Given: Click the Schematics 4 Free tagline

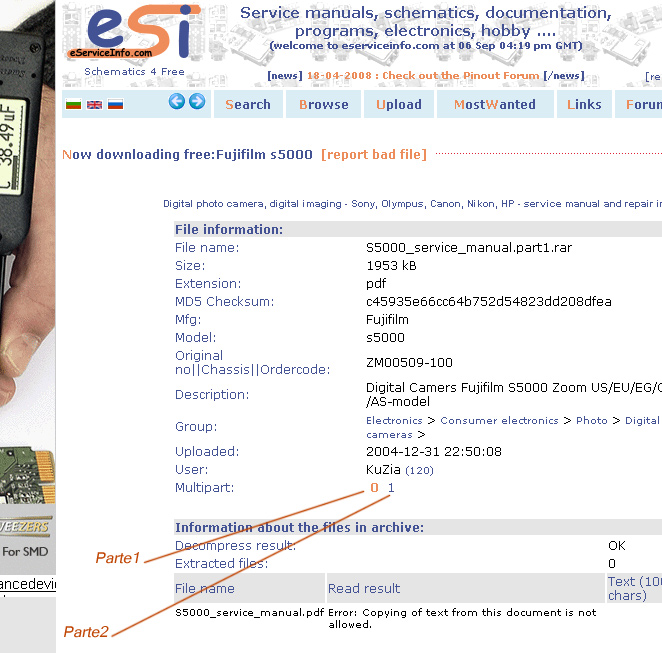Looking at the screenshot, I should point(134,72).
